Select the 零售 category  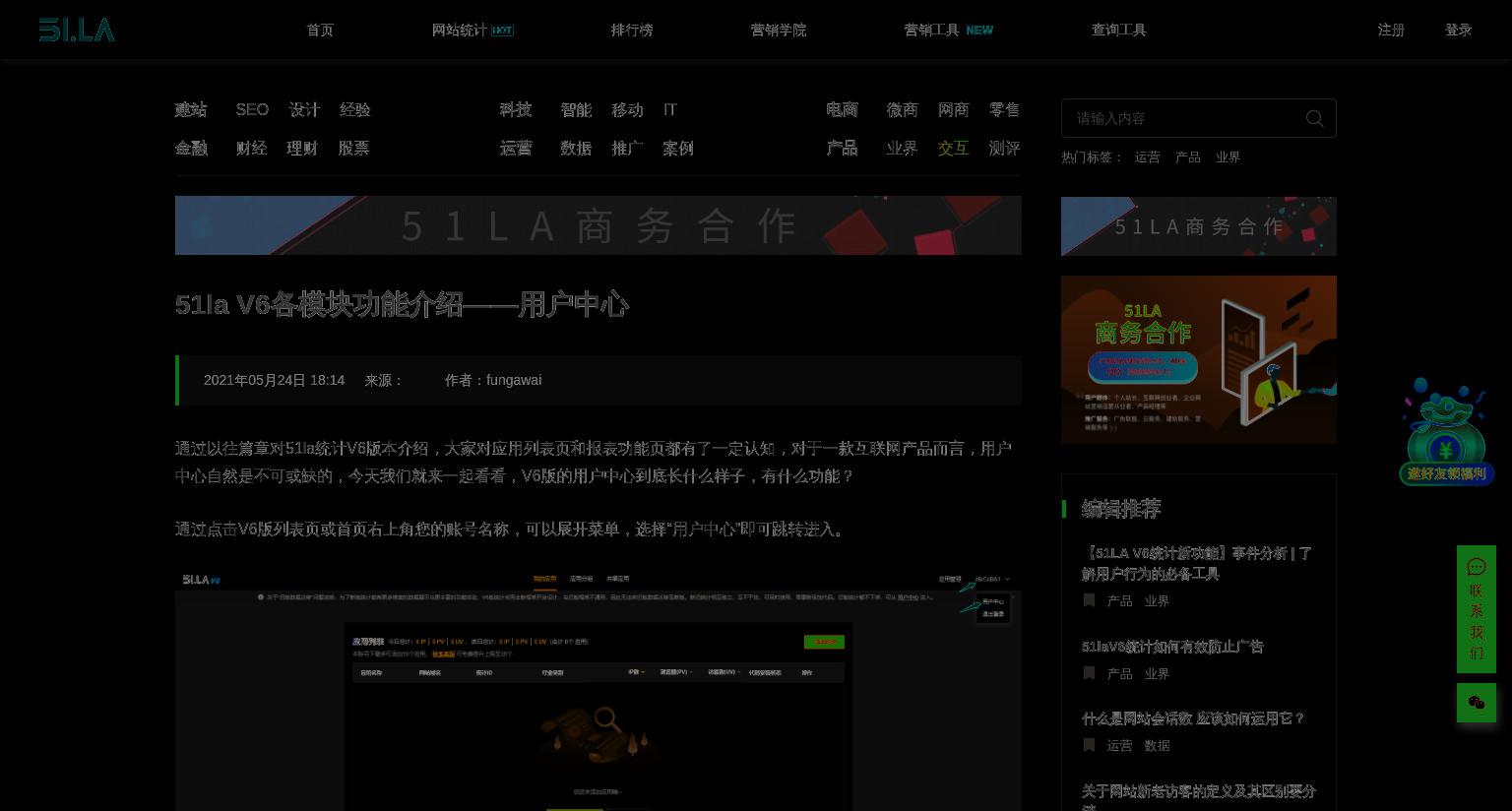(x=1004, y=109)
